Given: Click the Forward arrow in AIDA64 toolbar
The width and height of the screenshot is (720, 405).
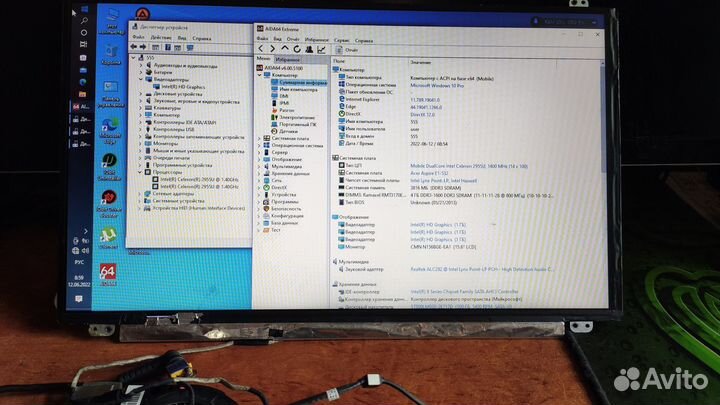Looking at the screenshot, I should click(272, 49).
